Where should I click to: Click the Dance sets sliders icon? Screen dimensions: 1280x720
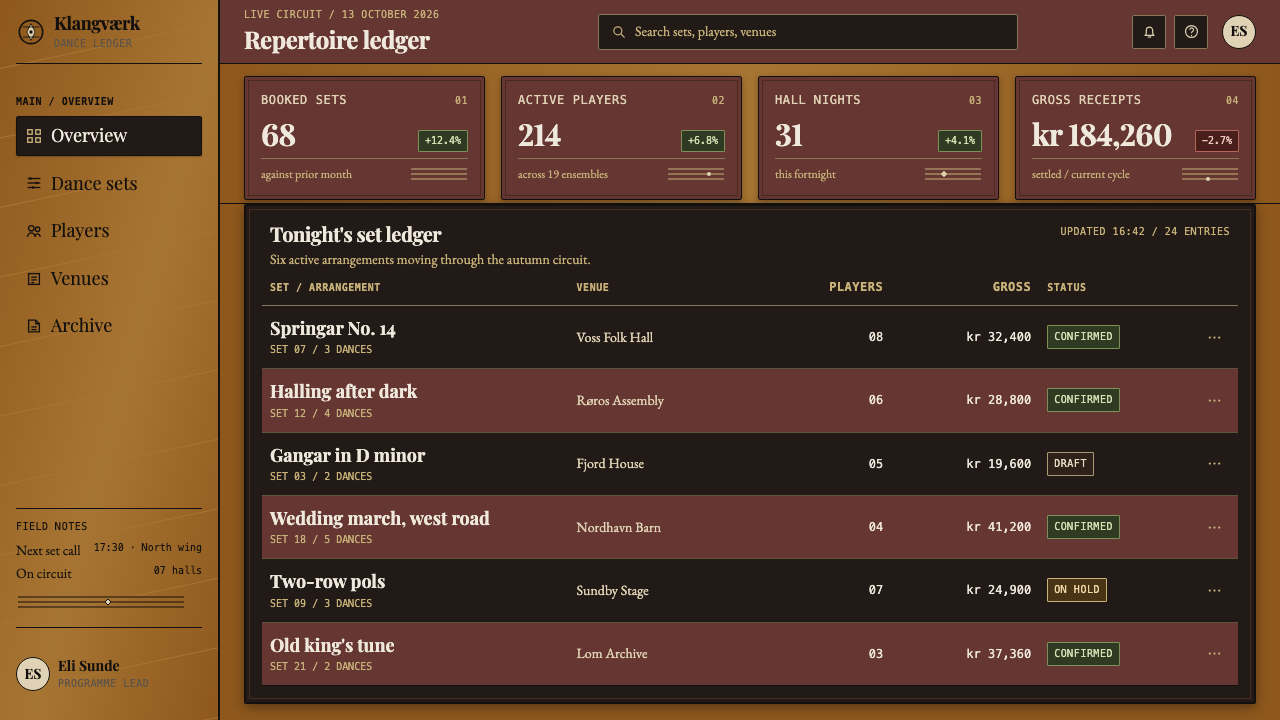[x=34, y=183]
